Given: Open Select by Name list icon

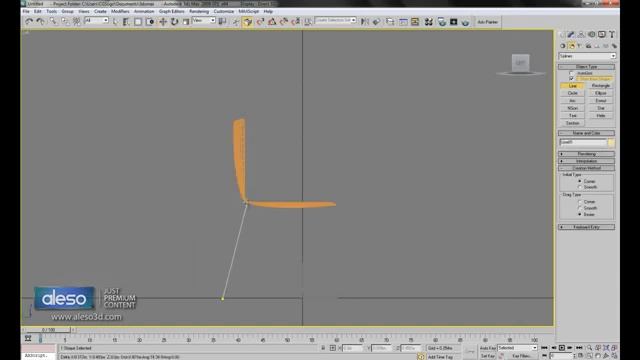Looking at the screenshot, I should pyautogui.click(x=126, y=22).
